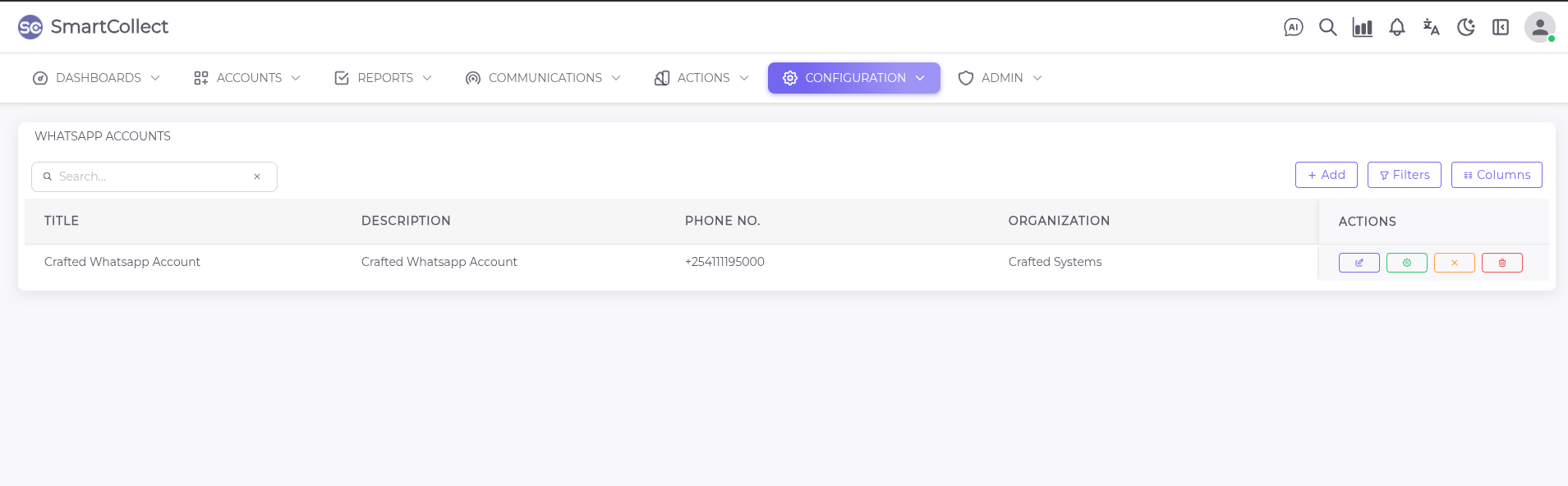Click the orange X action button
Image resolution: width=1568 pixels, height=486 pixels.
(x=1454, y=263)
